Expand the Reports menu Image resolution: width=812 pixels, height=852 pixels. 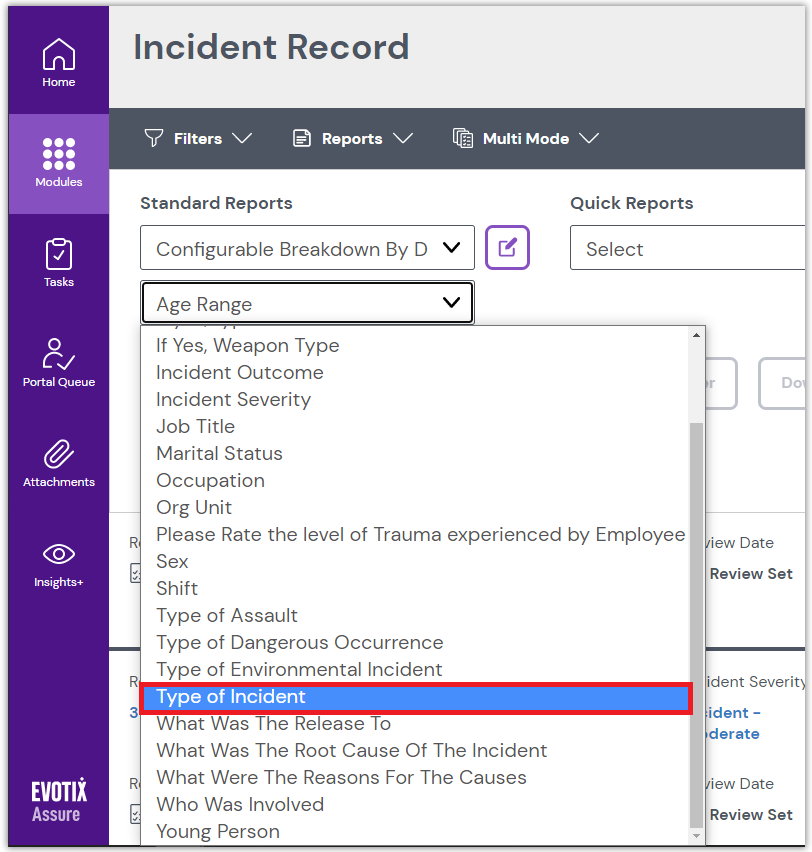click(352, 139)
